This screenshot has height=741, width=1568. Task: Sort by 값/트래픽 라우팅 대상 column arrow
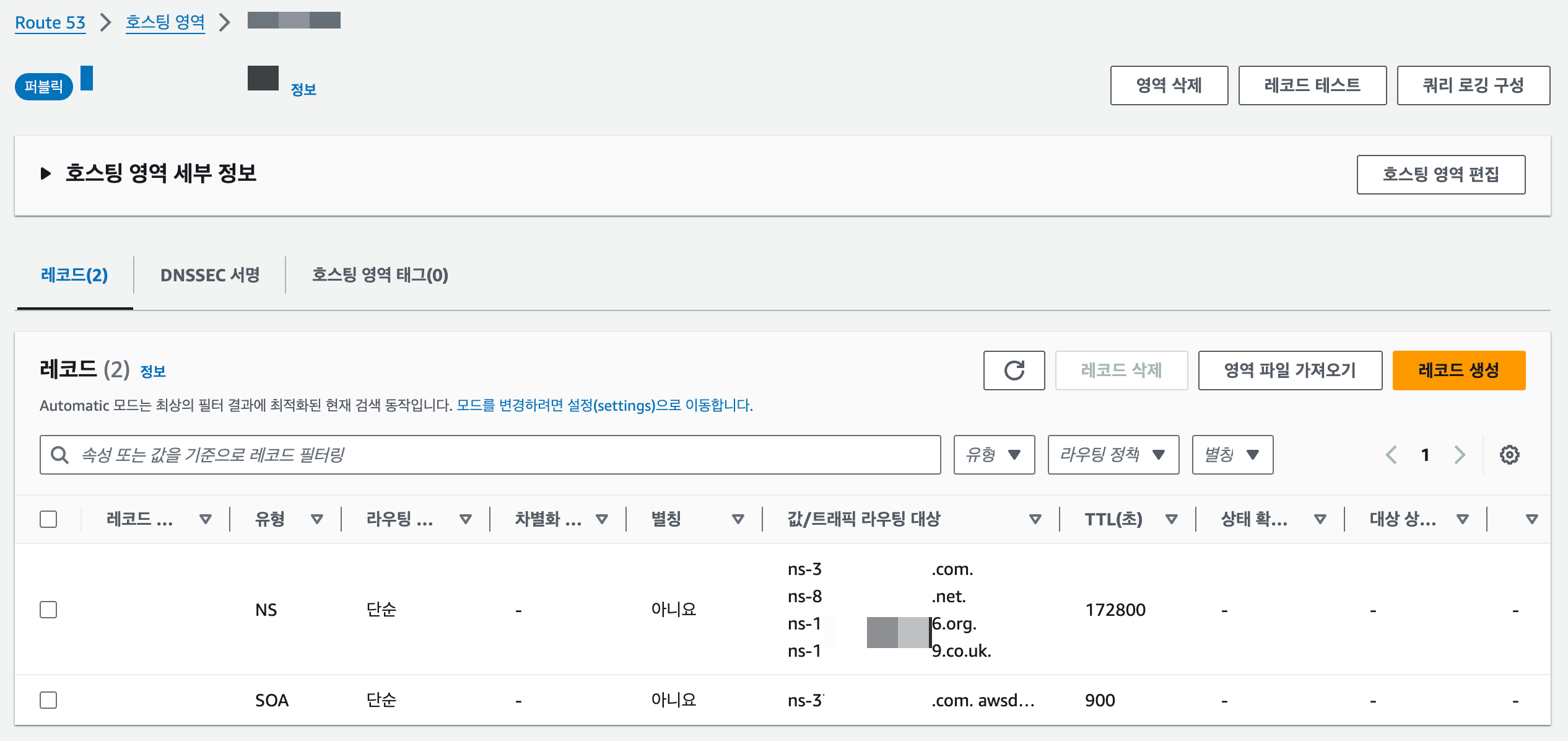pyautogui.click(x=1035, y=519)
